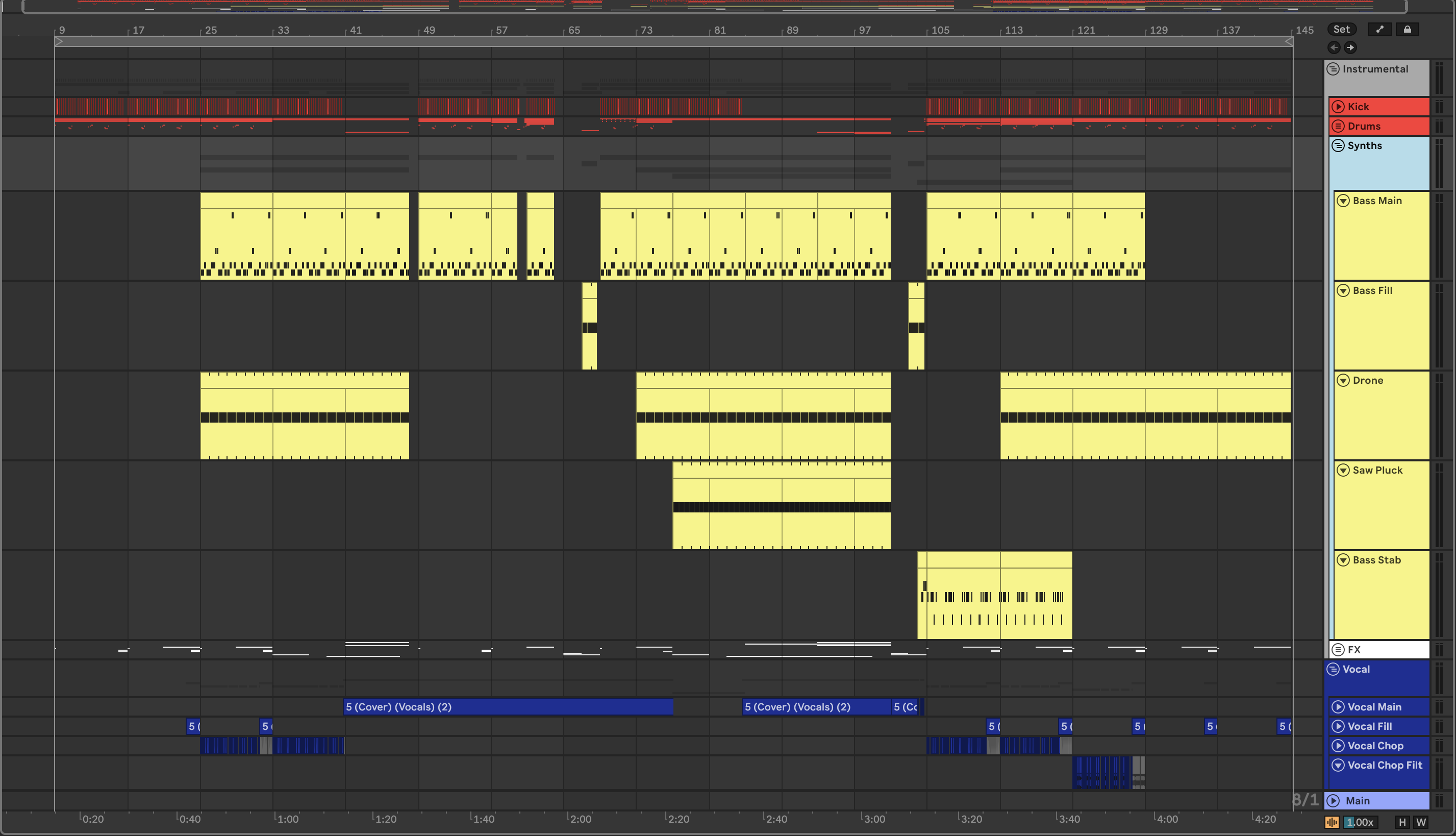
Task: Select the Synths track header
Action: pos(1379,163)
